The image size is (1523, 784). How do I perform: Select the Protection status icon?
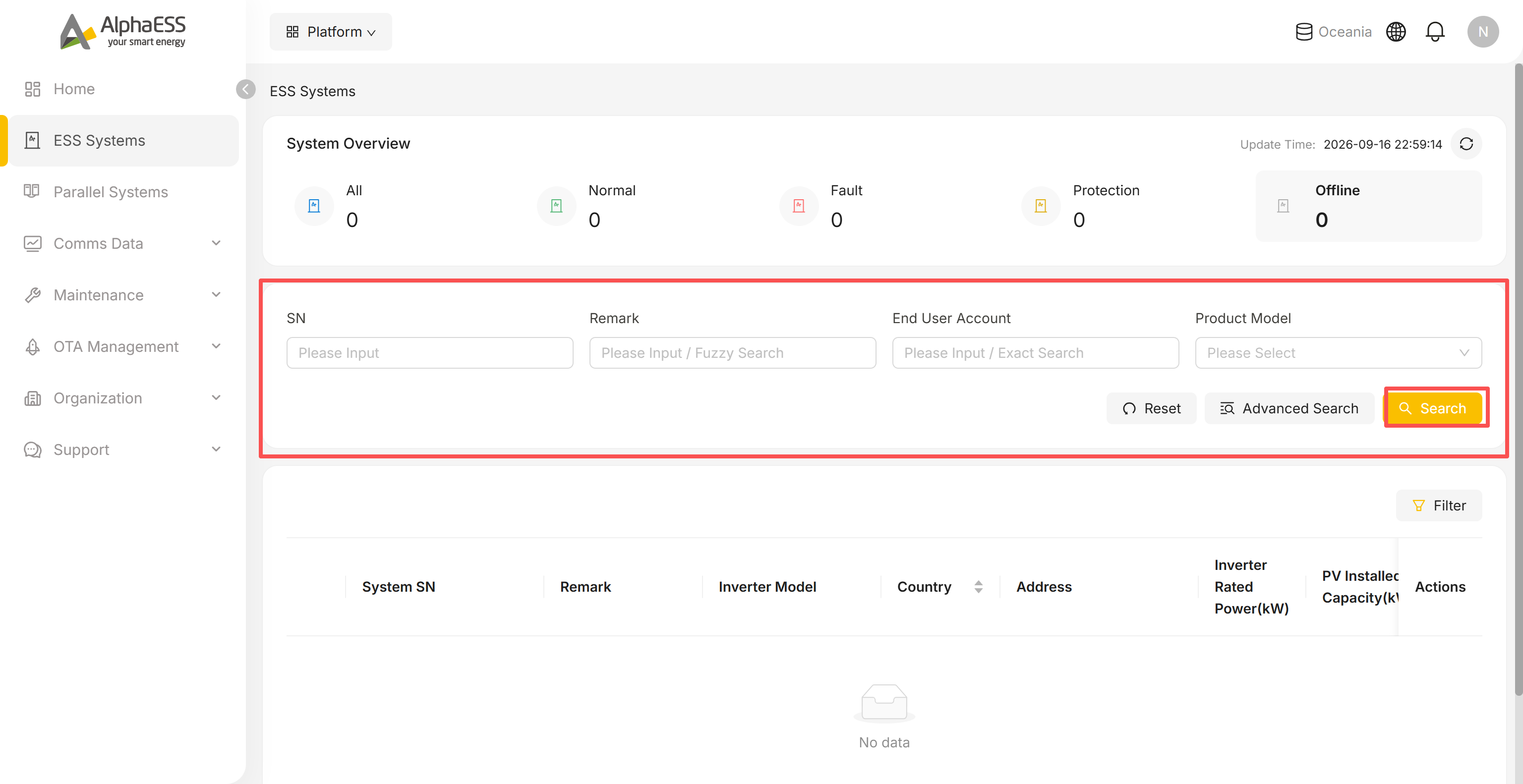[1041, 206]
